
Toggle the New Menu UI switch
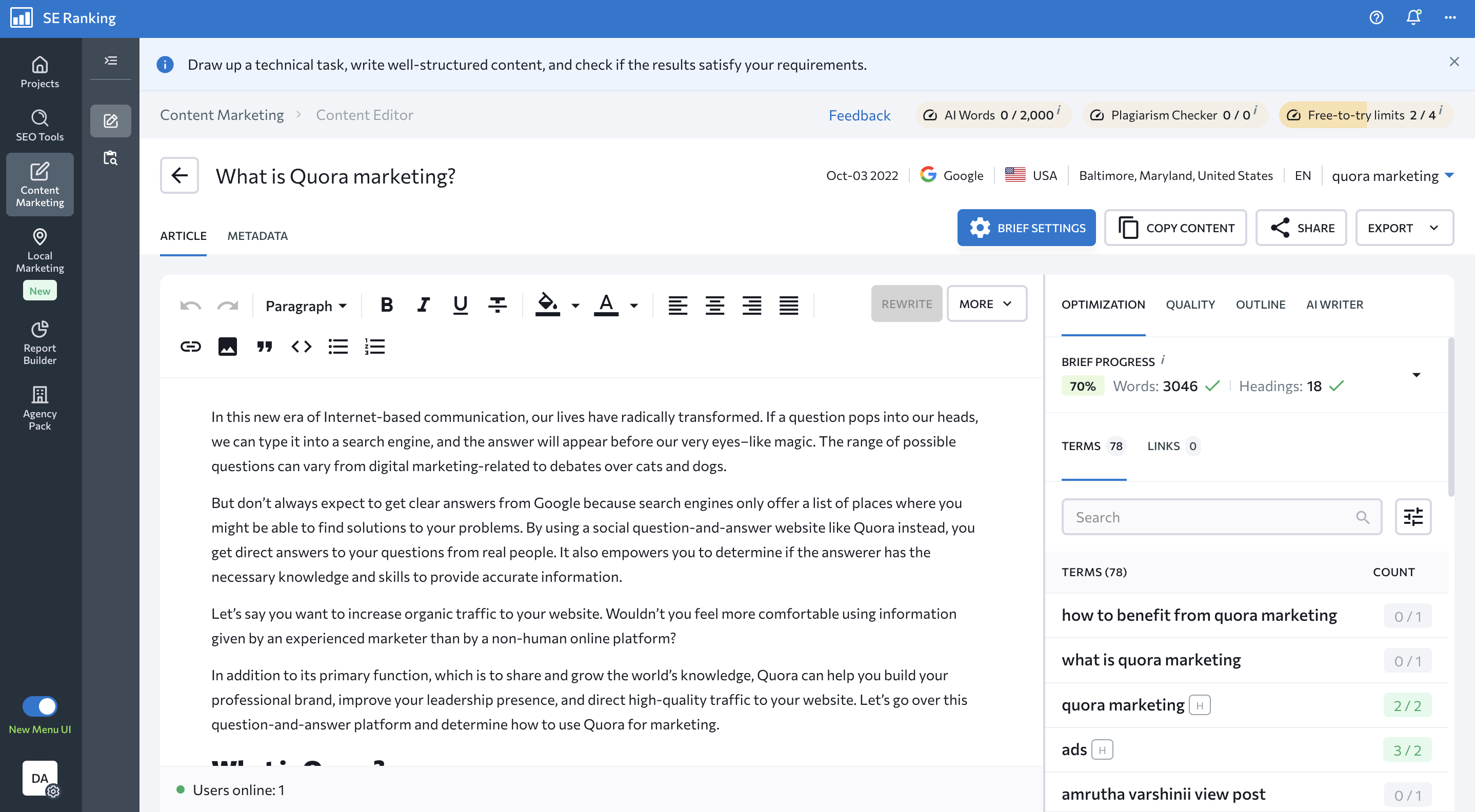(x=40, y=705)
